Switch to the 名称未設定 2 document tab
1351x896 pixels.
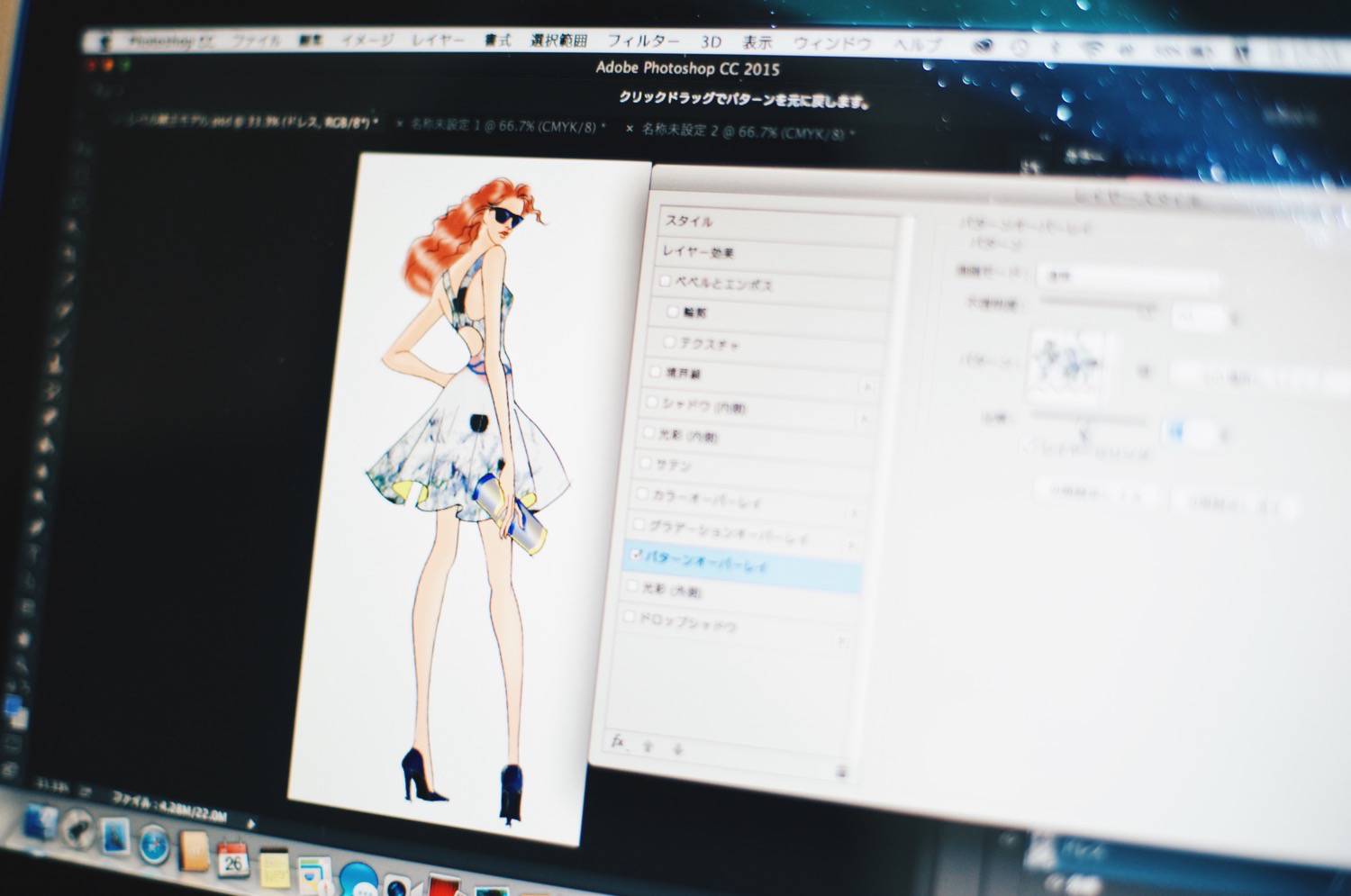tap(743, 131)
